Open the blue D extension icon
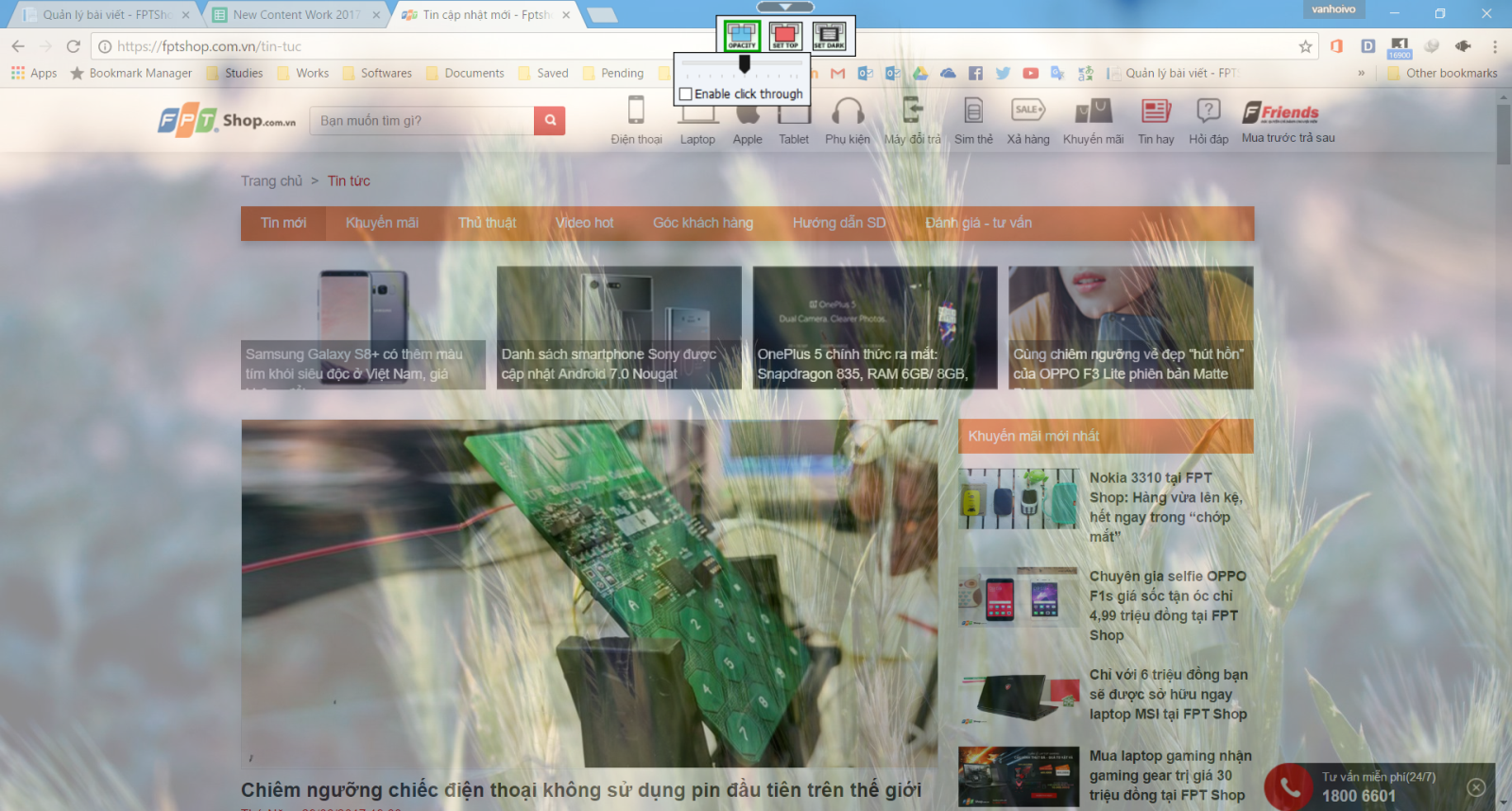The image size is (1512, 811). coord(1367,46)
